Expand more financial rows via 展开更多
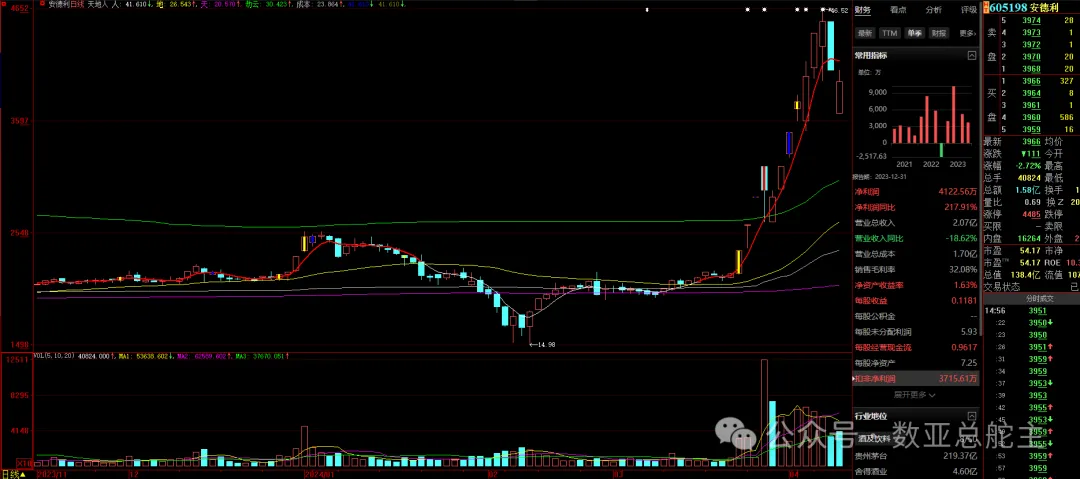 [x=915, y=395]
